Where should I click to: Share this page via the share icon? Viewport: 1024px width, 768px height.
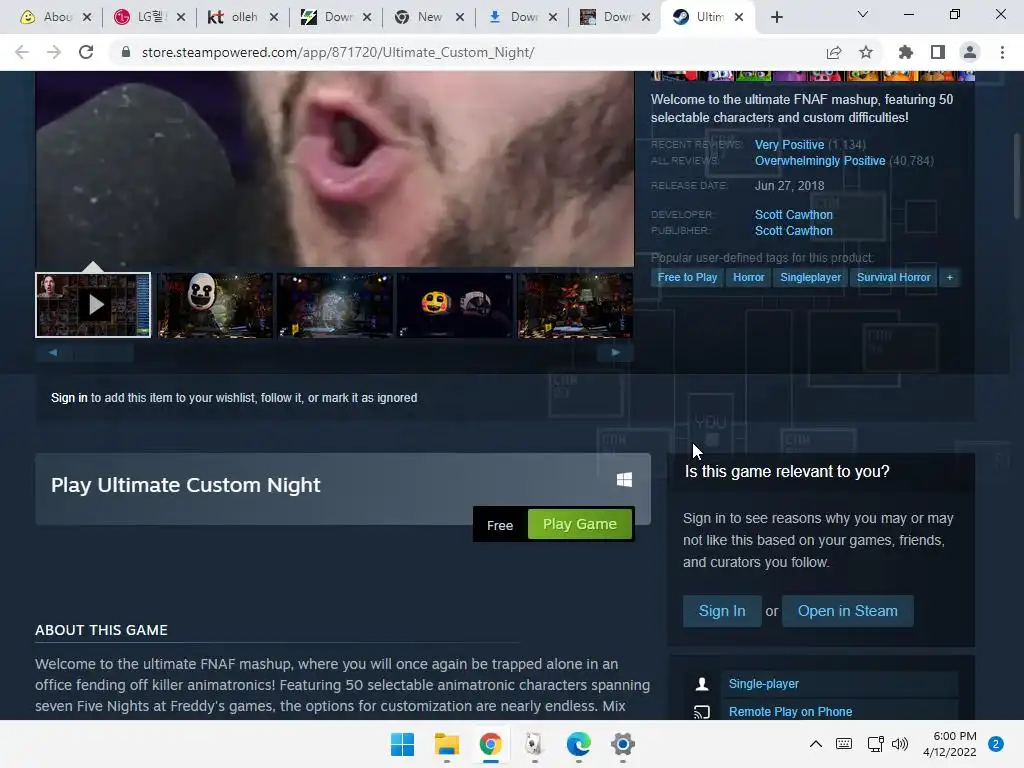coord(834,52)
